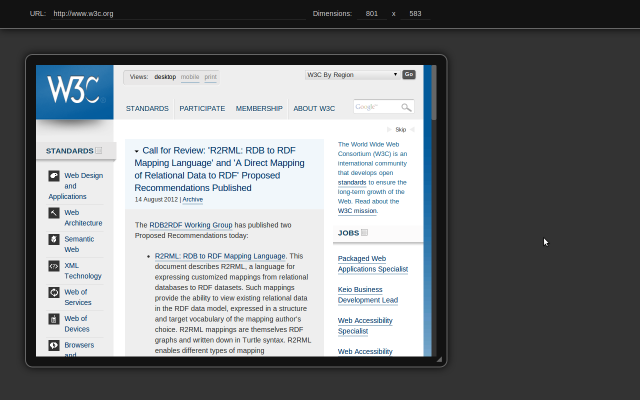Switch to the mobile view
Screen dimensions: 640x400
190,77
